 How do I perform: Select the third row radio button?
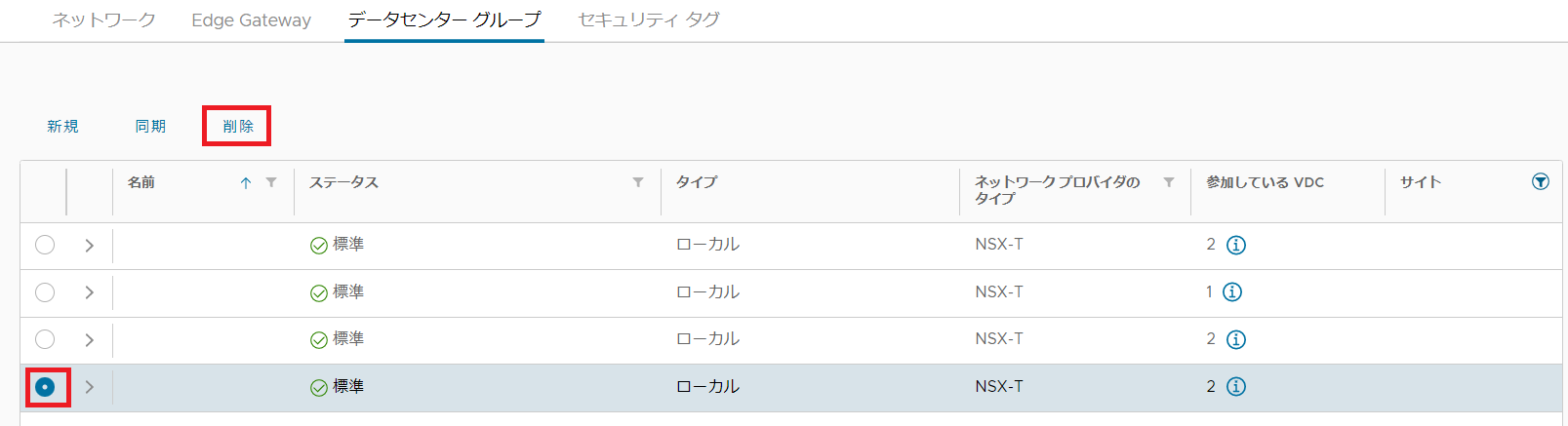point(45,339)
